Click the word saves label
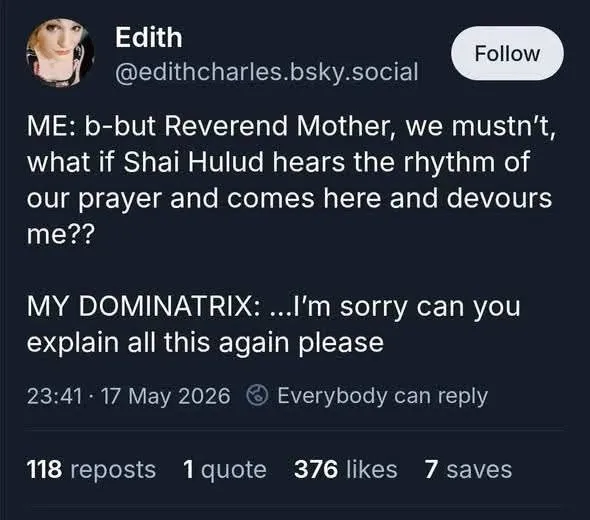590x520 pixels. click(479, 470)
